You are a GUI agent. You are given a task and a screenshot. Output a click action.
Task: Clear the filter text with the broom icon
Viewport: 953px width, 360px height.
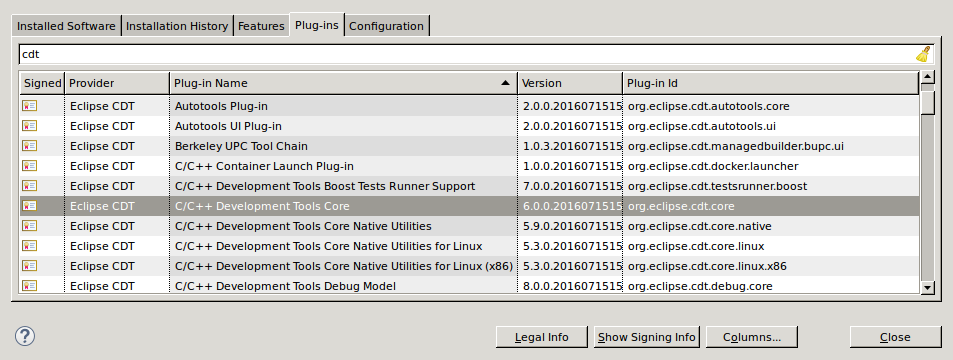pyautogui.click(x=923, y=54)
